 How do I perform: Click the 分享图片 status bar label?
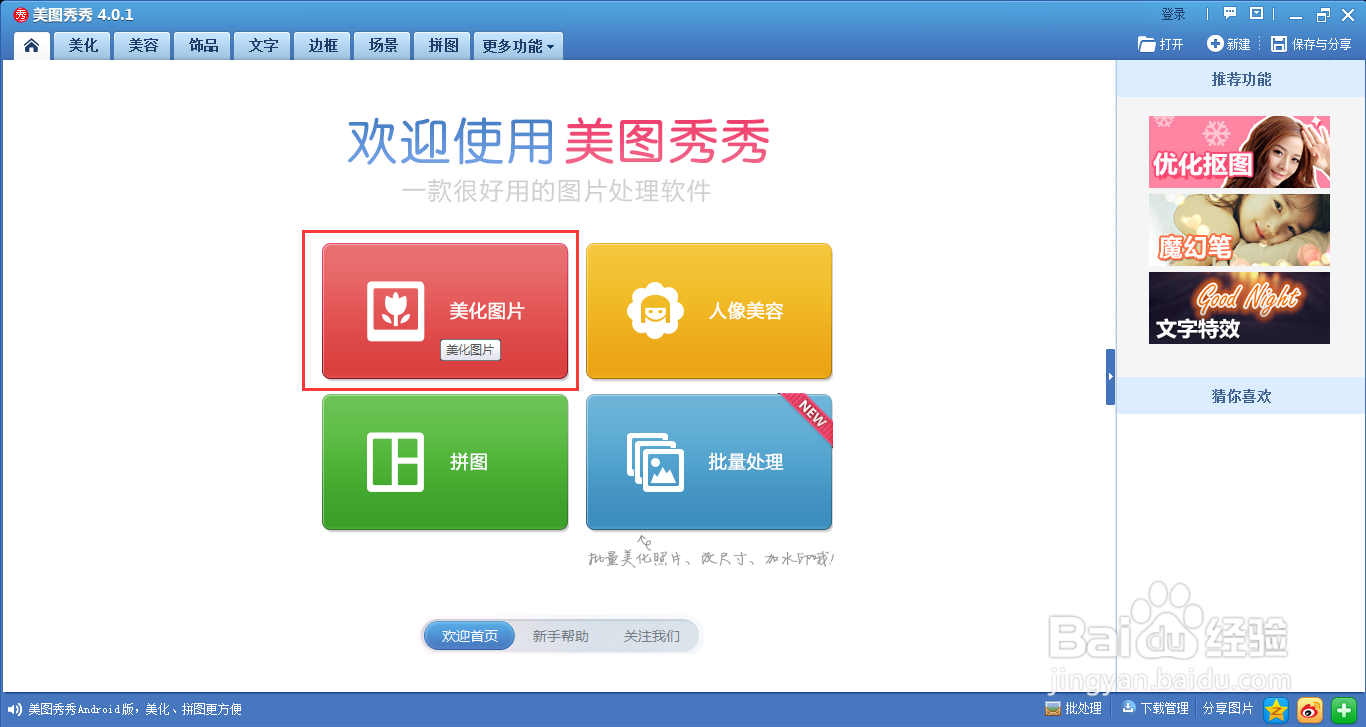point(1227,708)
